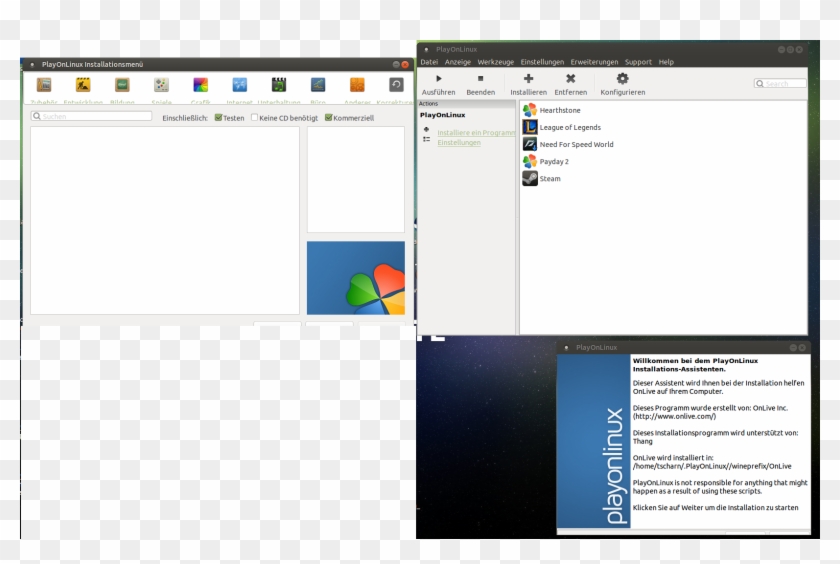Open the Büro category icon
The height and width of the screenshot is (564, 840).
tap(318, 85)
